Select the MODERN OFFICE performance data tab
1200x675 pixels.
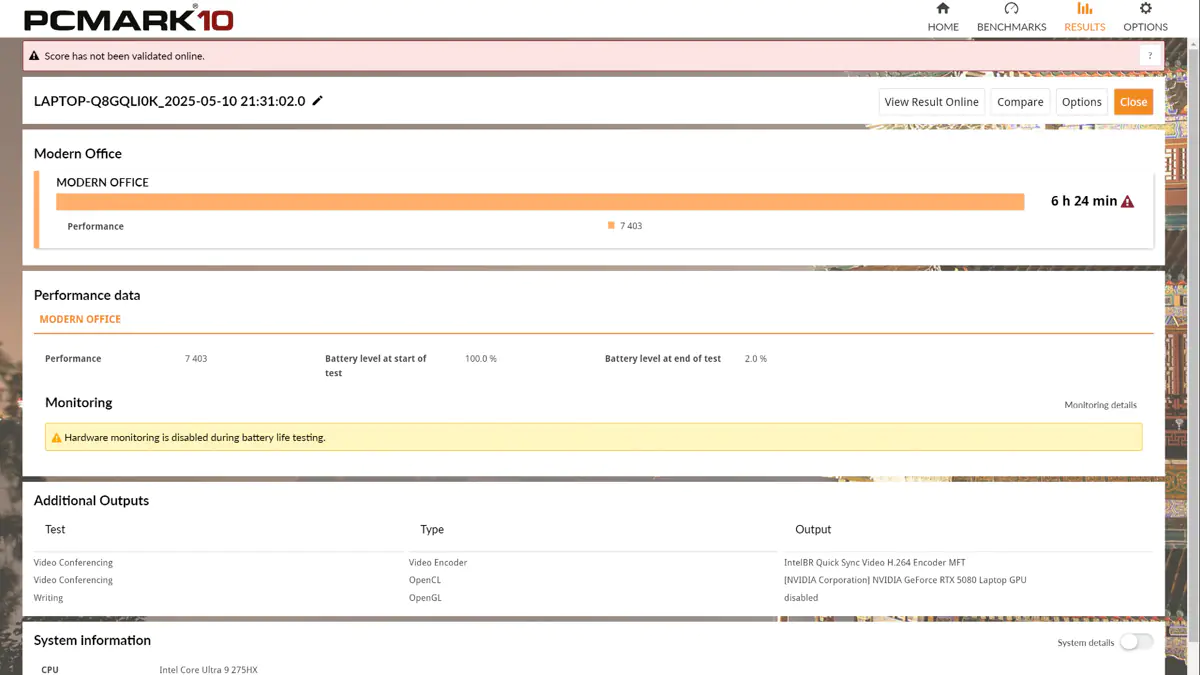click(80, 319)
